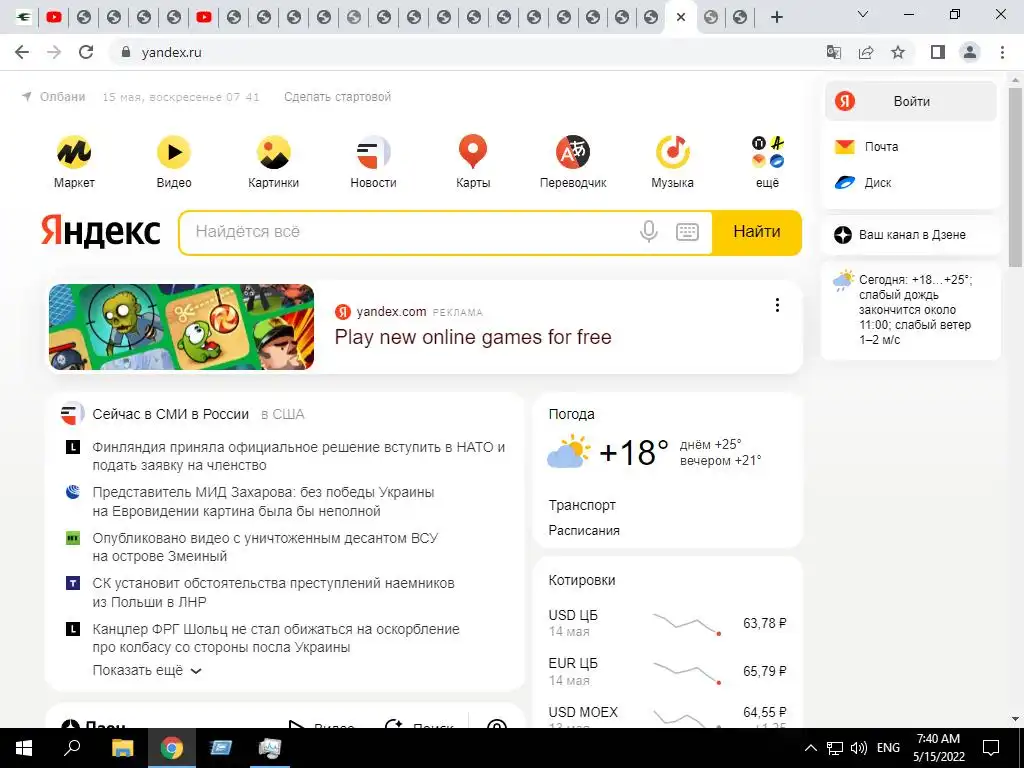The height and width of the screenshot is (768, 1024).
Task: Click the Яндекс logo
Action: [x=101, y=231]
